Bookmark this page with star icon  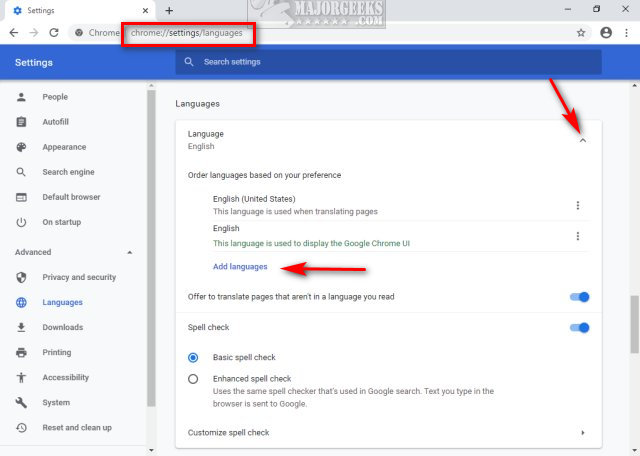click(581, 33)
